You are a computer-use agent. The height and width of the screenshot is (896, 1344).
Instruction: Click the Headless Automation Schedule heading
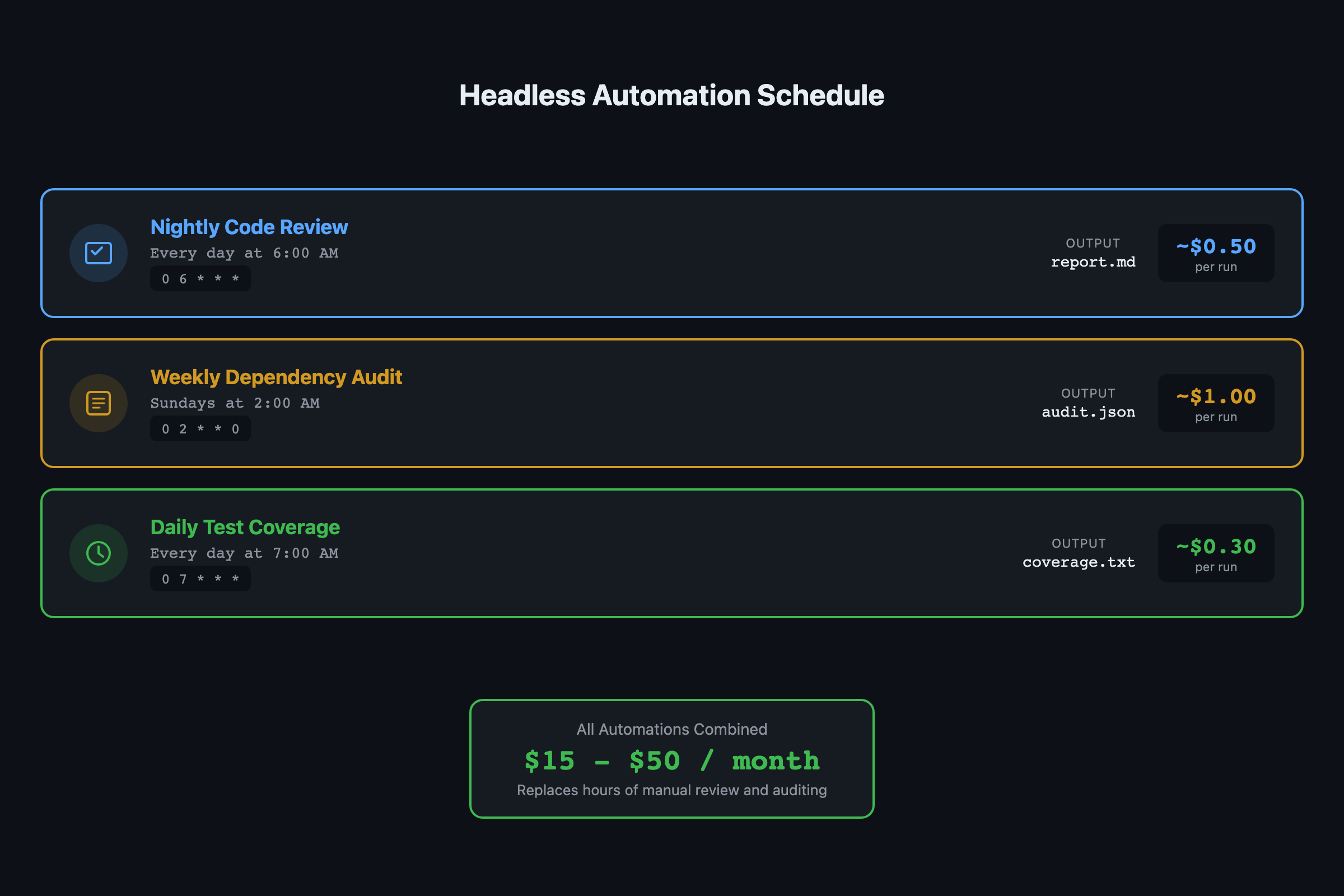coord(672,95)
